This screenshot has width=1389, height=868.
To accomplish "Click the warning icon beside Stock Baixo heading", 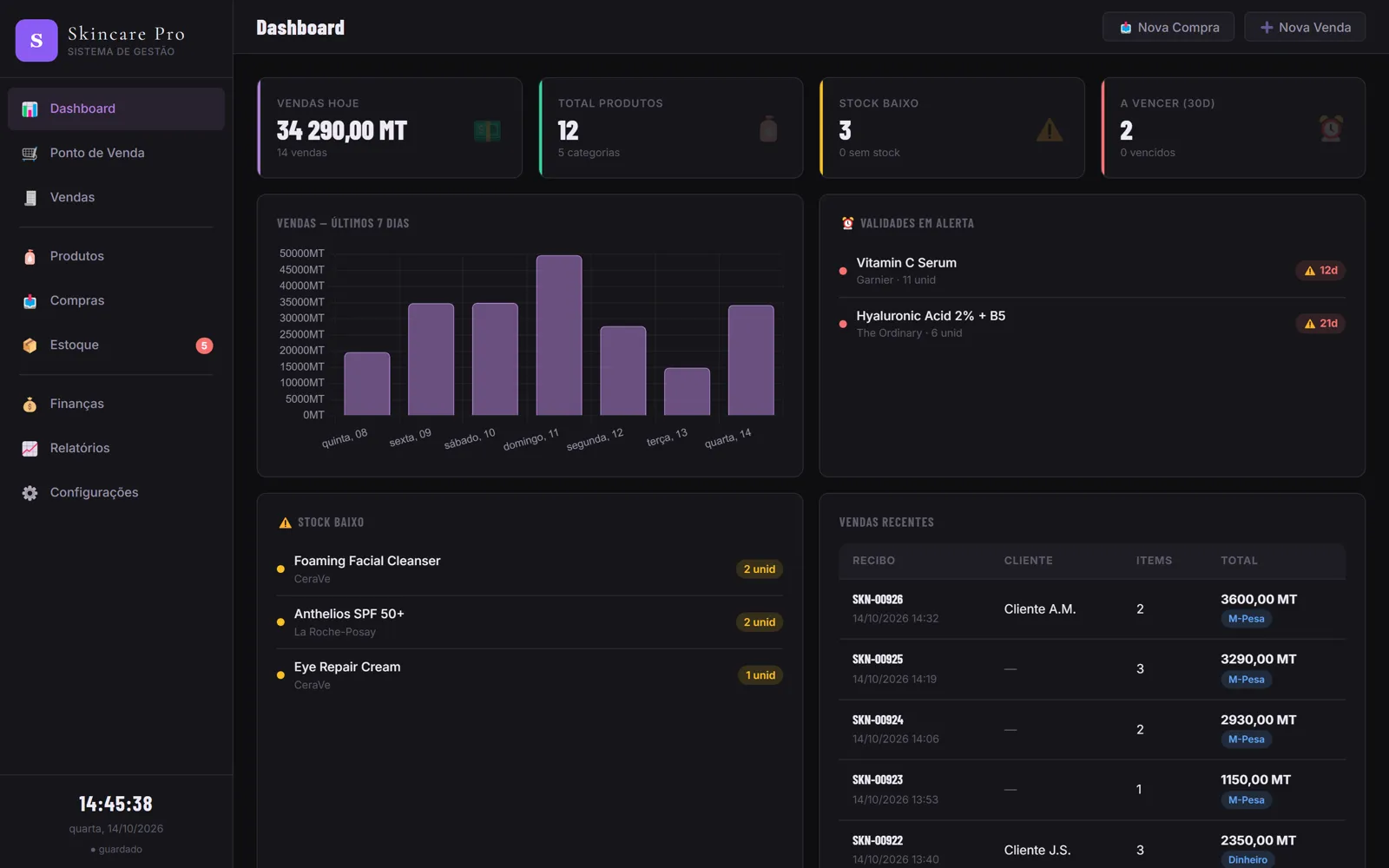I will coord(285,523).
